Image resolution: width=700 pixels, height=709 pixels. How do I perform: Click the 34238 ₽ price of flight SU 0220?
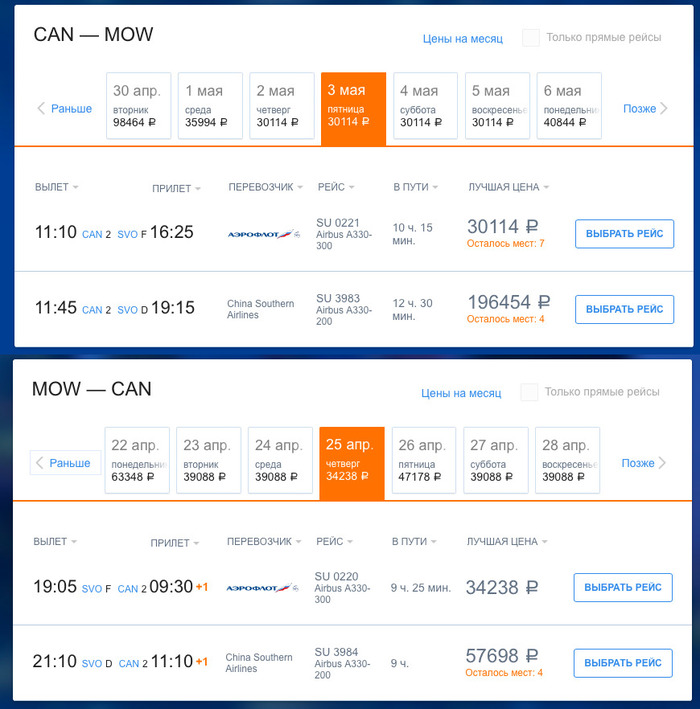pyautogui.click(x=501, y=588)
